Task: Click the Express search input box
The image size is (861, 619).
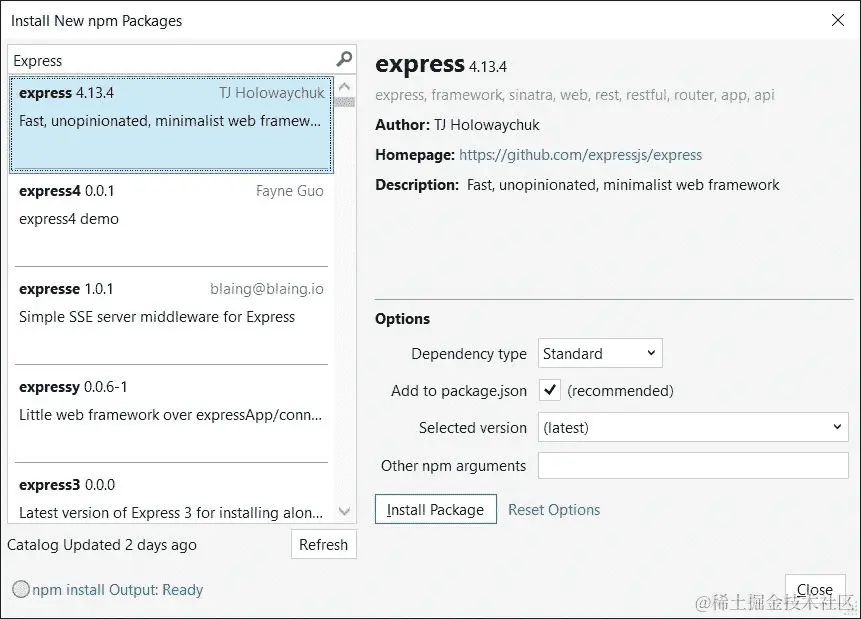Action: (x=170, y=60)
